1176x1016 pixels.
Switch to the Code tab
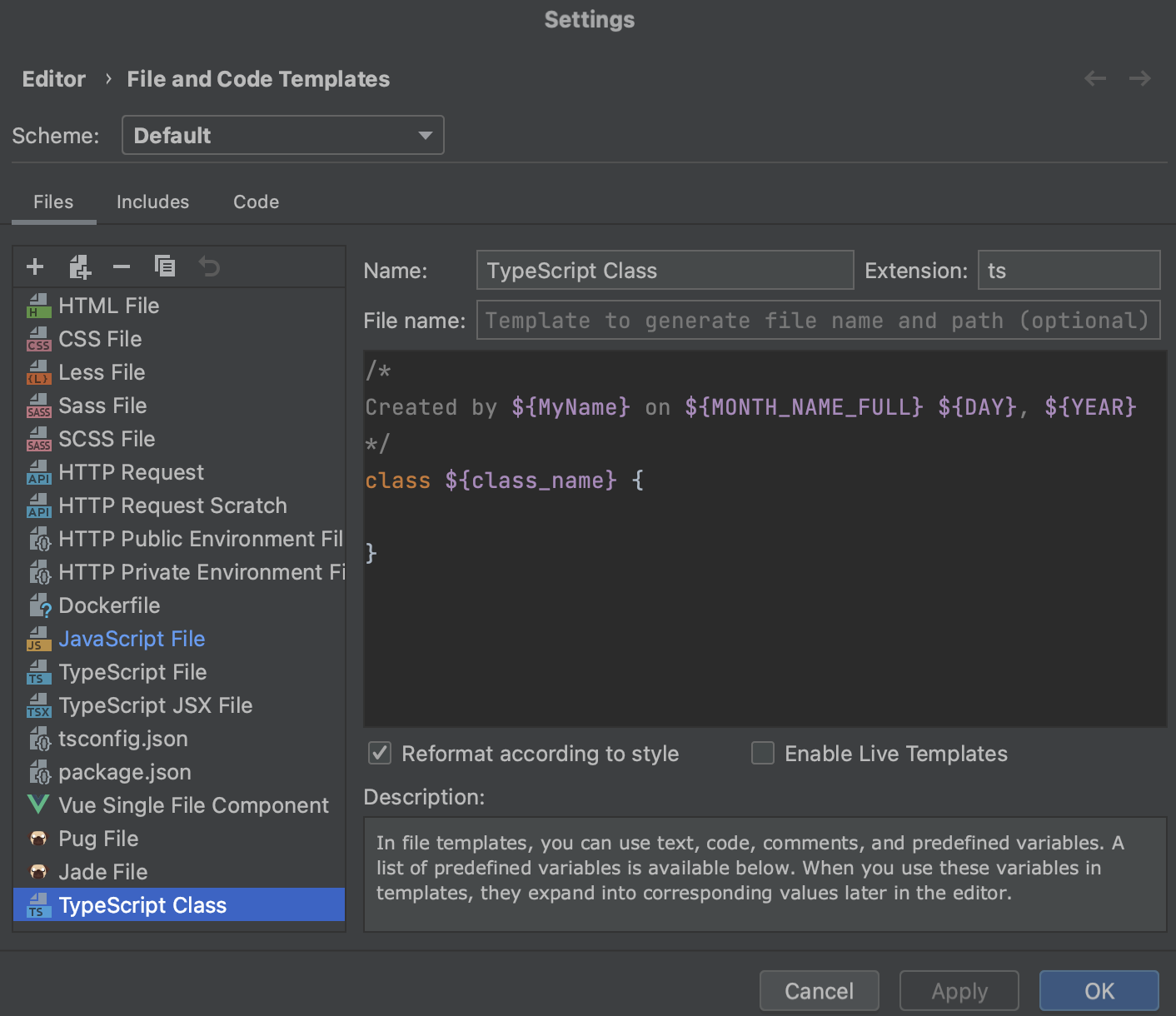[256, 202]
